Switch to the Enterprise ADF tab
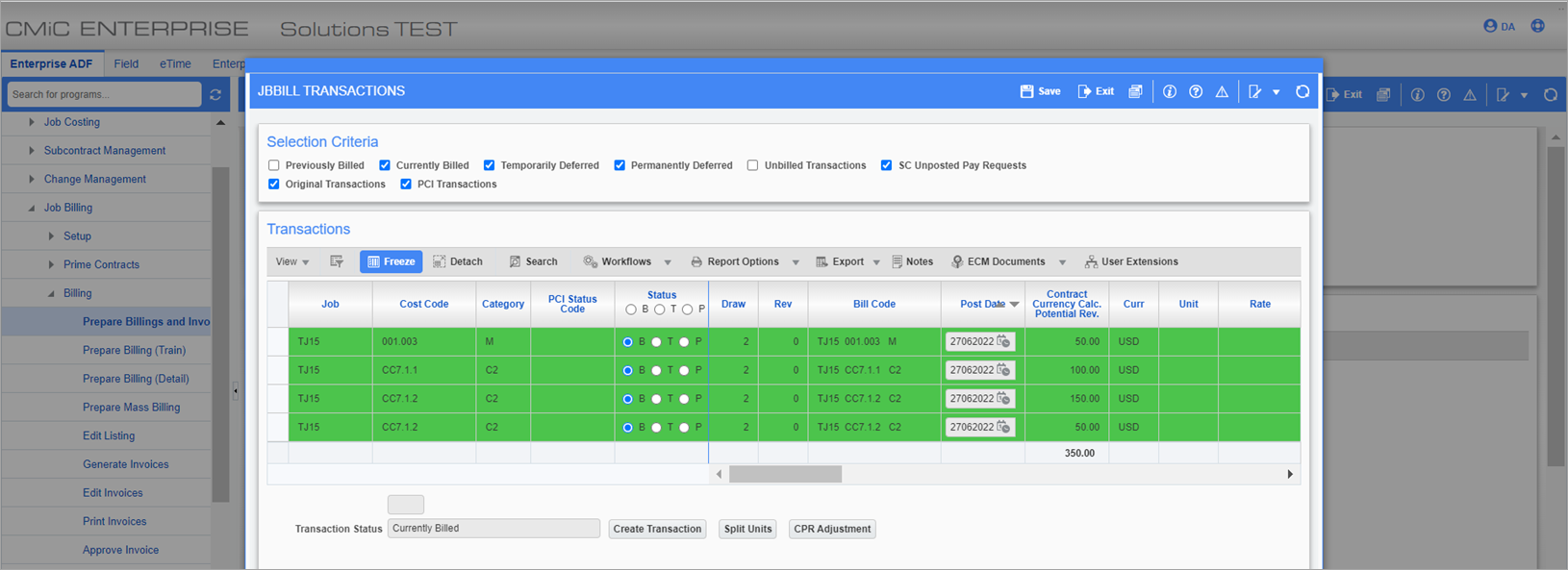This screenshot has height=570, width=1568. pyautogui.click(x=51, y=63)
